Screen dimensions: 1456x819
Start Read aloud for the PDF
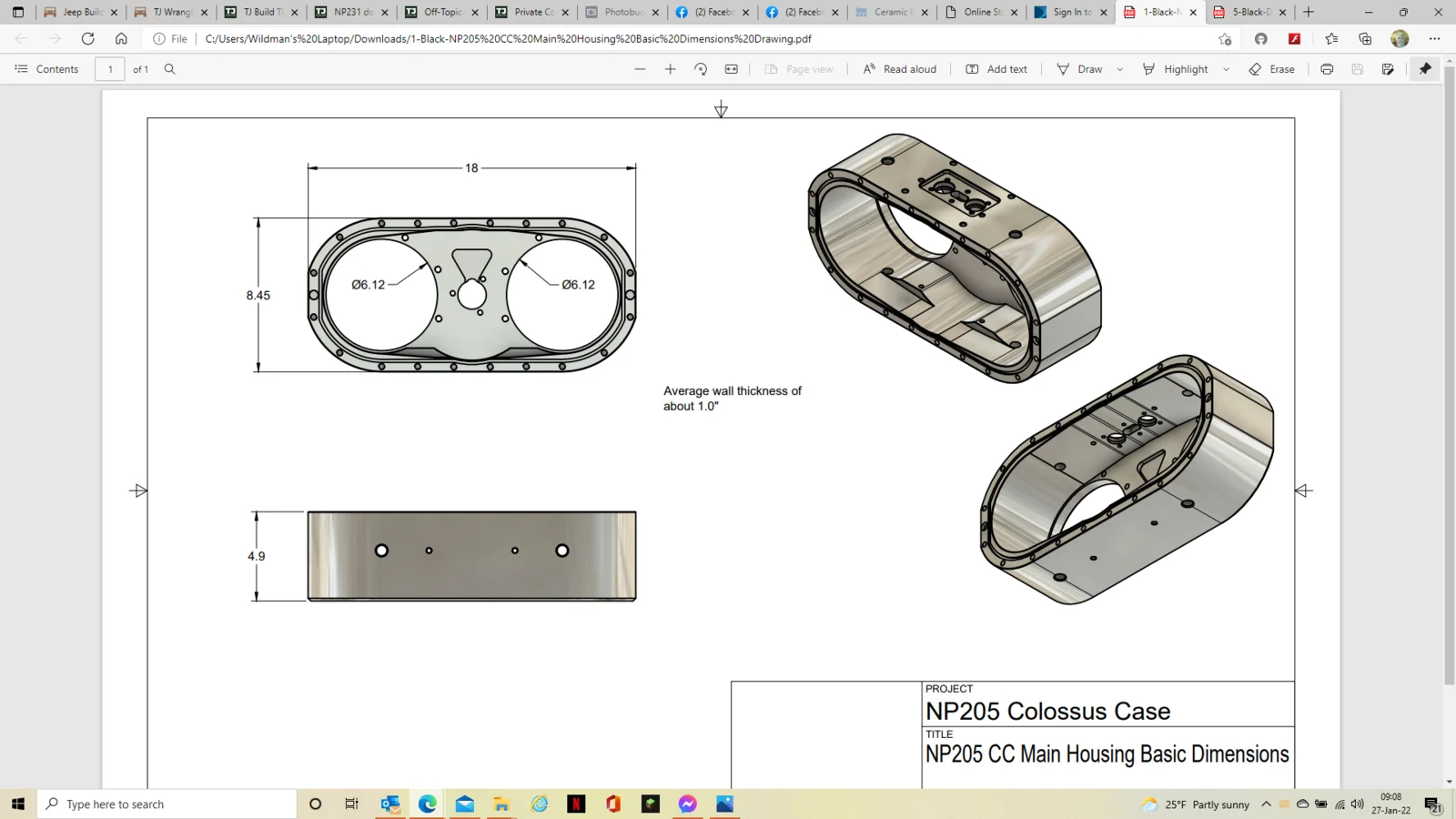pyautogui.click(x=899, y=69)
